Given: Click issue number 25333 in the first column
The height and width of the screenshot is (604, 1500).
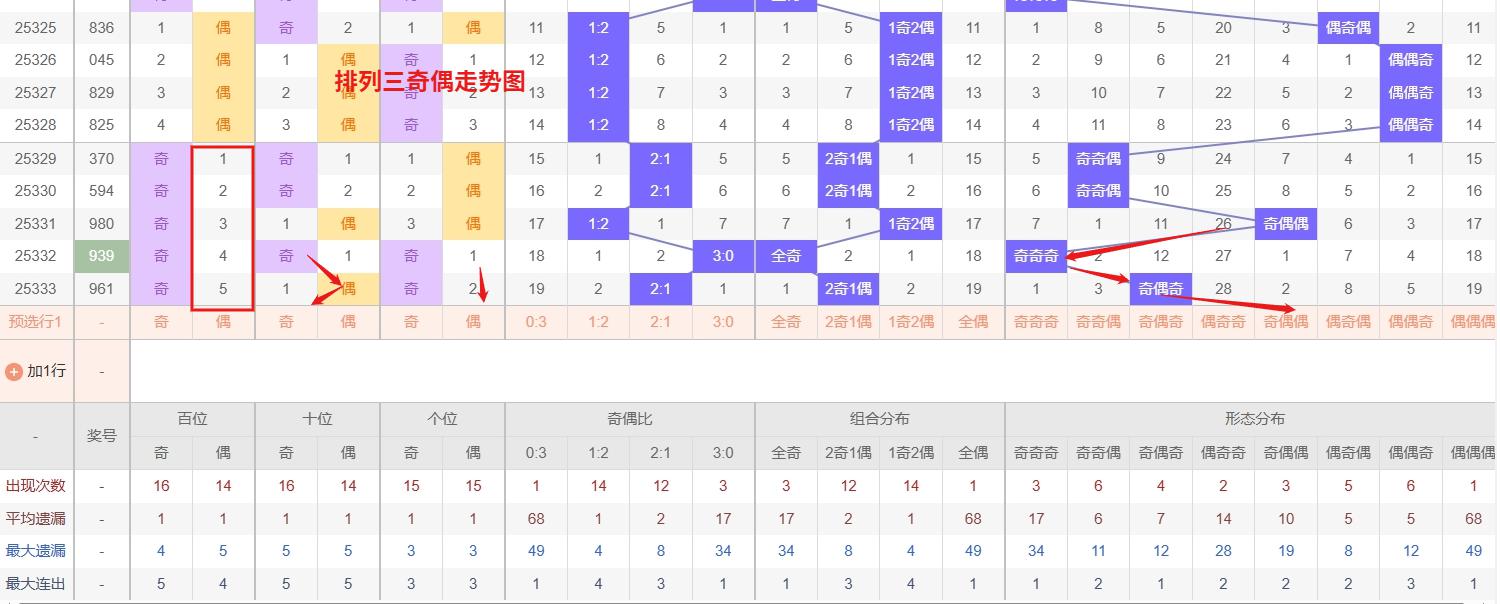Looking at the screenshot, I should coord(36,289).
